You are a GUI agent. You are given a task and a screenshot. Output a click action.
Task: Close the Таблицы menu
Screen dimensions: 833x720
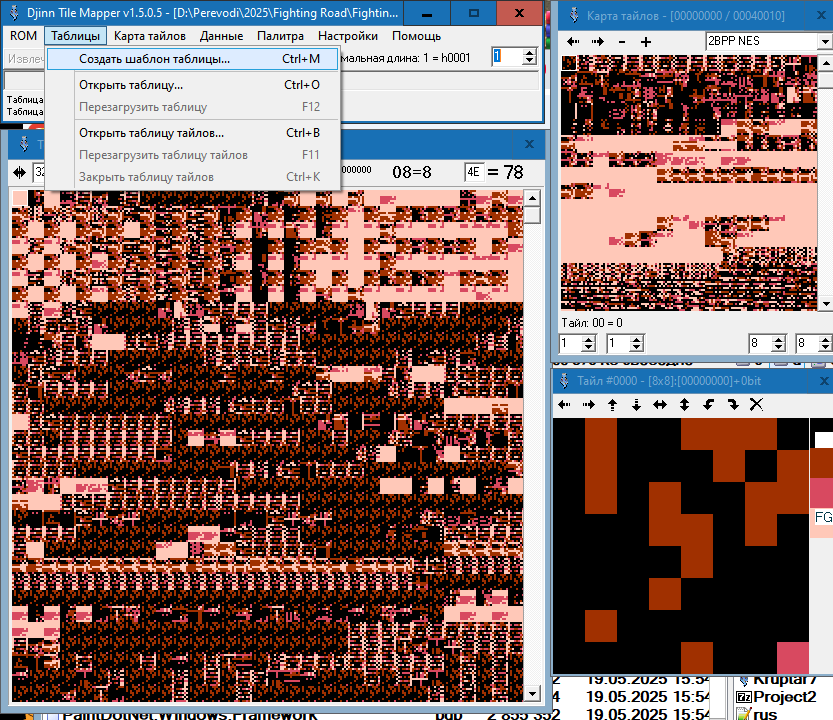pos(75,36)
